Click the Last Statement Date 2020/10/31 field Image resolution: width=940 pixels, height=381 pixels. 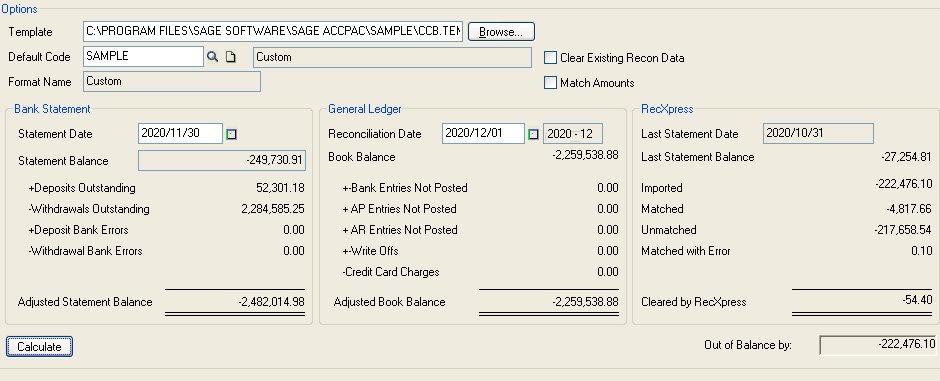tap(818, 134)
